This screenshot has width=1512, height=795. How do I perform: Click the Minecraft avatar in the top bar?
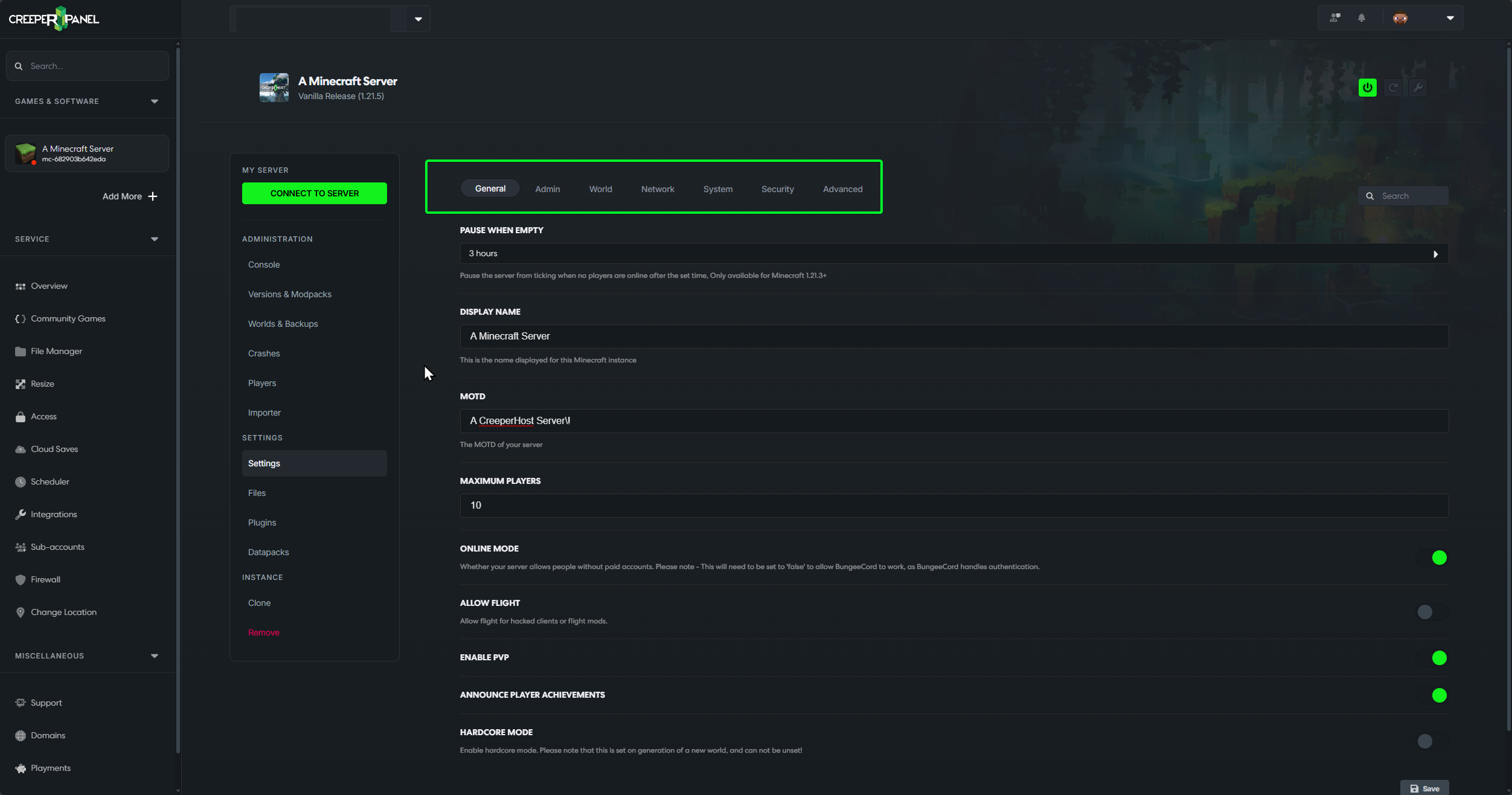tap(1399, 18)
